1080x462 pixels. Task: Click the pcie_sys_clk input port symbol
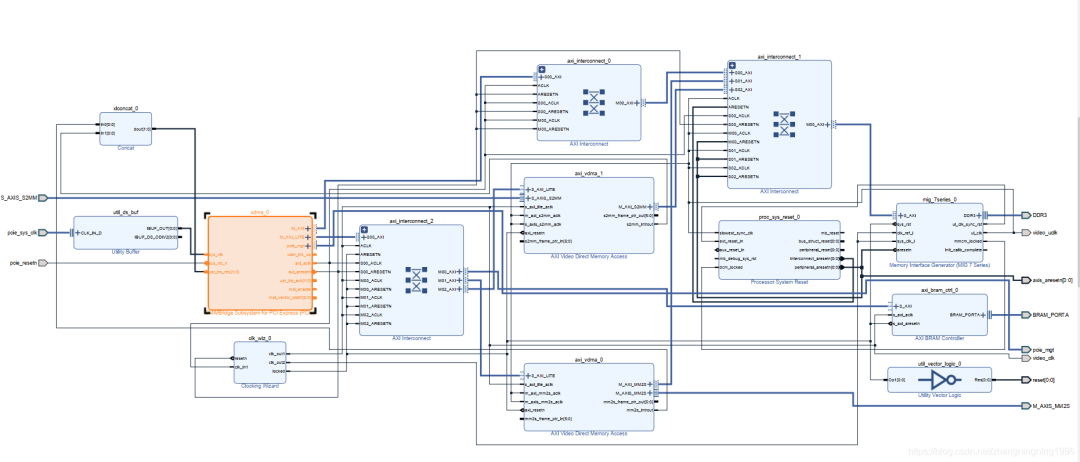(x=42, y=233)
